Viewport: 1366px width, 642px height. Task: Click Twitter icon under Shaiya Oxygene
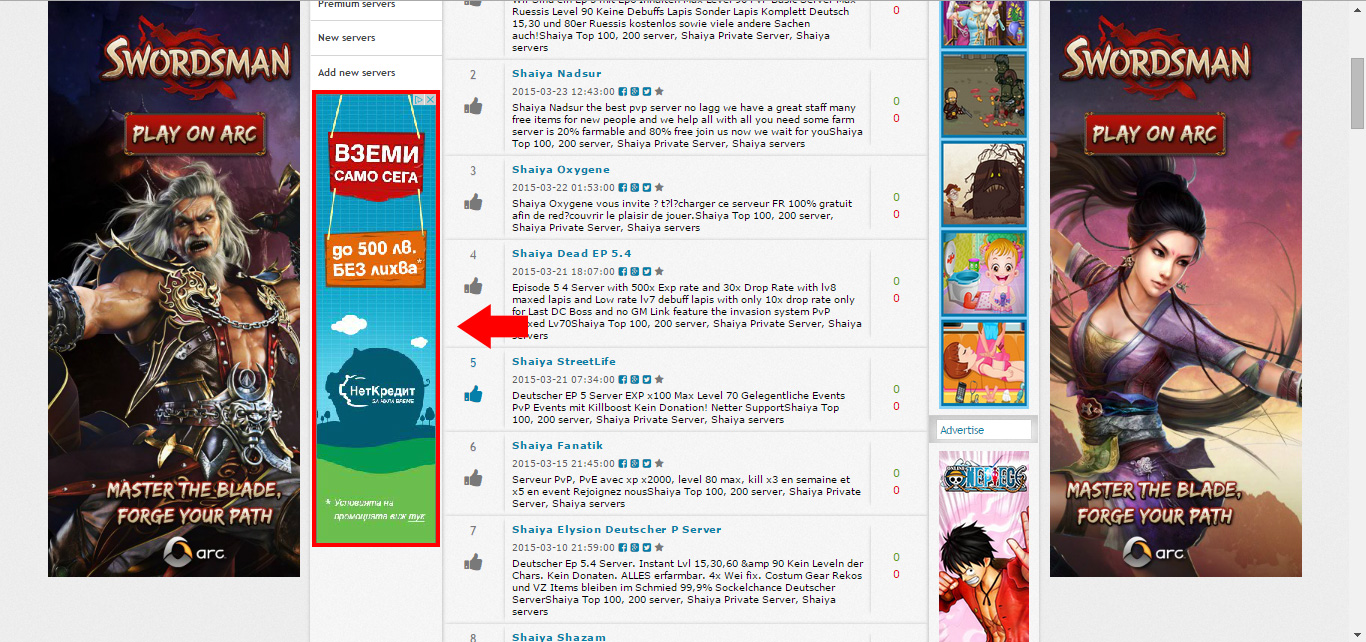tap(647, 187)
